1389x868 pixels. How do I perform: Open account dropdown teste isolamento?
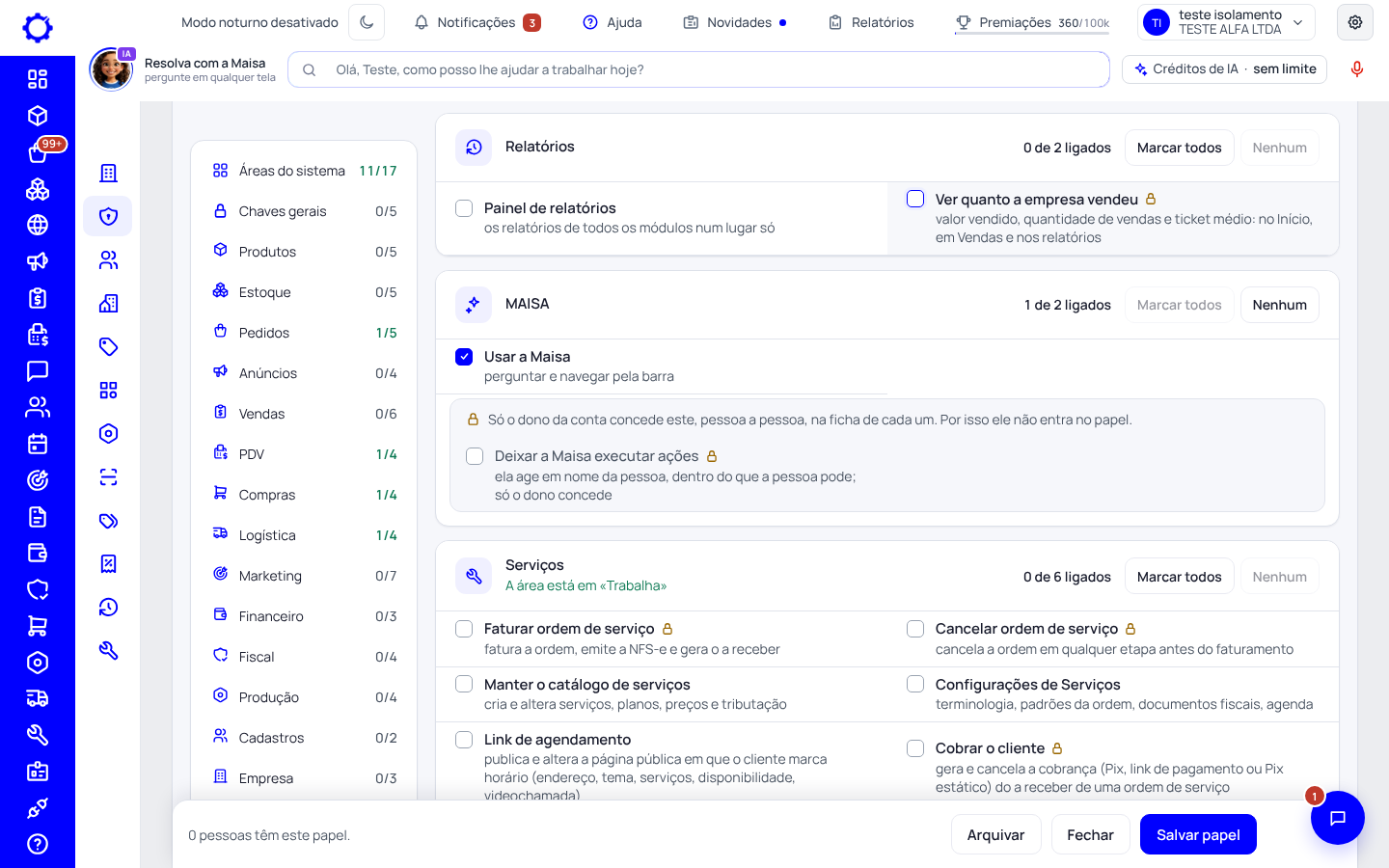coord(1226,22)
